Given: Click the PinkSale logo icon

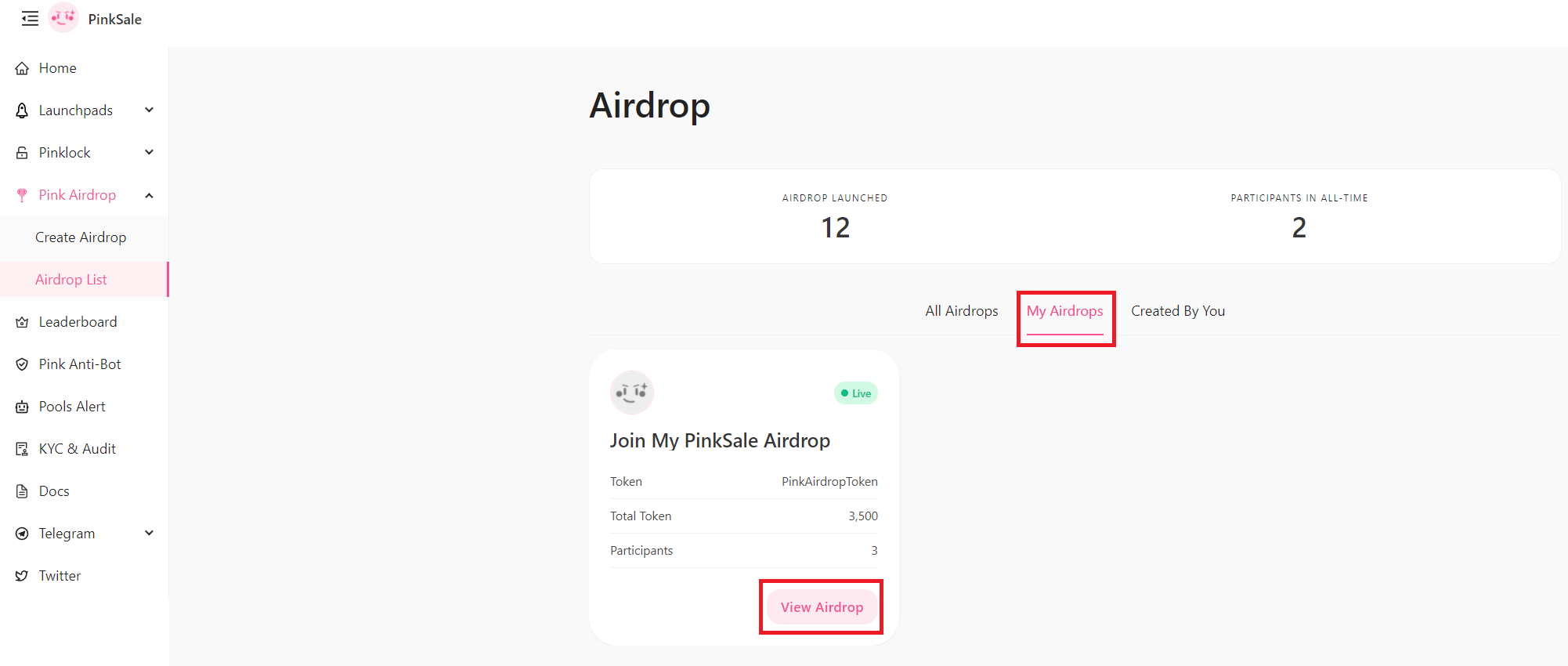Looking at the screenshot, I should 63,18.
